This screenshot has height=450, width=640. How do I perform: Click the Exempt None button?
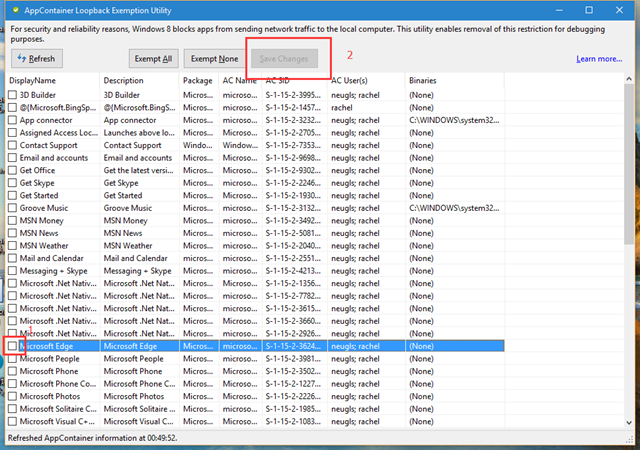coord(214,59)
